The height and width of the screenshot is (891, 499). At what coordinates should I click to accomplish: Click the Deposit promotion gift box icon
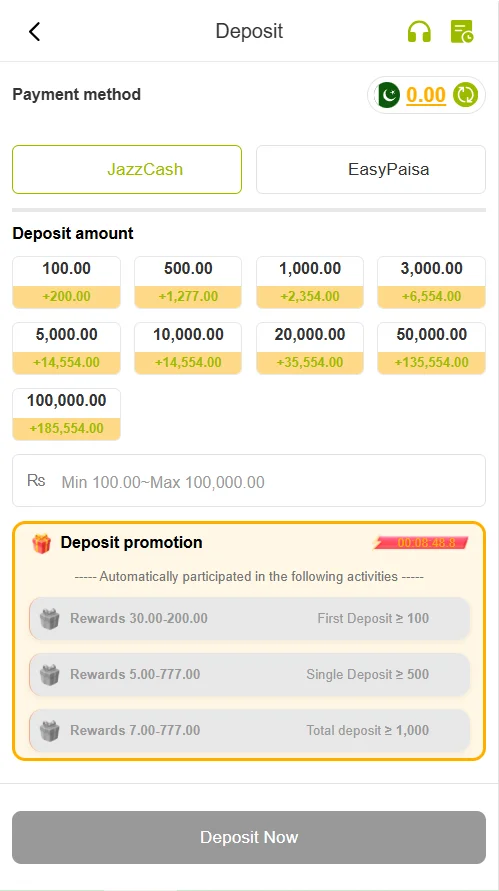41,543
